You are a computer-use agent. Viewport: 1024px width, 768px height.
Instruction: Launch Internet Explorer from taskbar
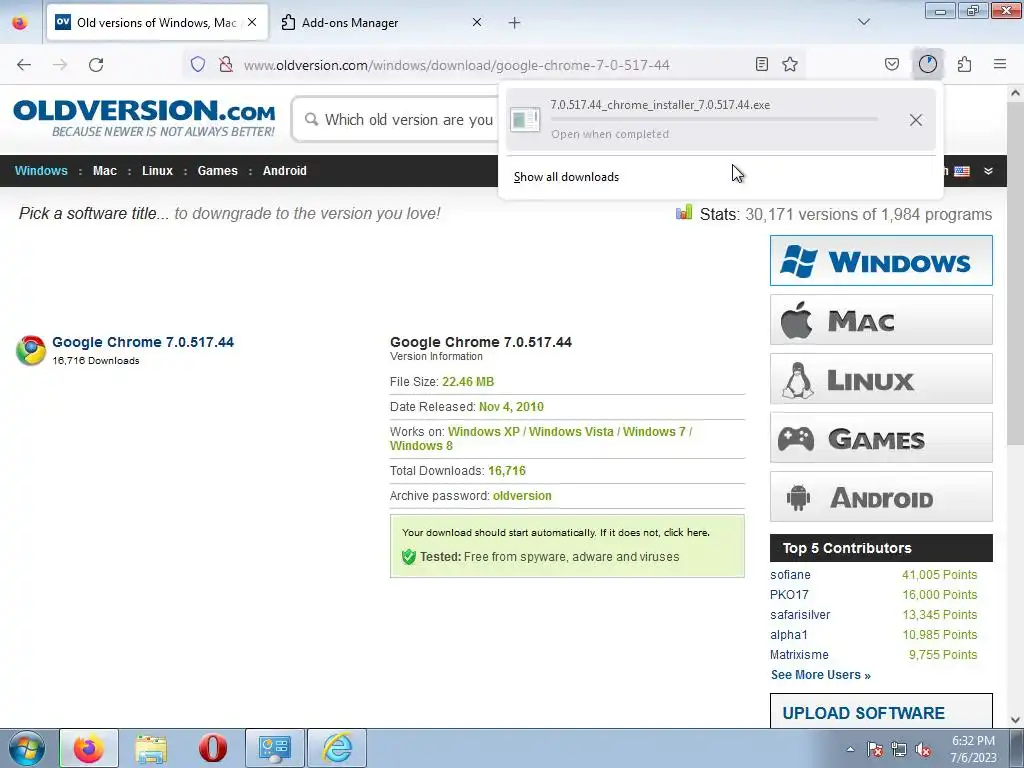pos(337,748)
